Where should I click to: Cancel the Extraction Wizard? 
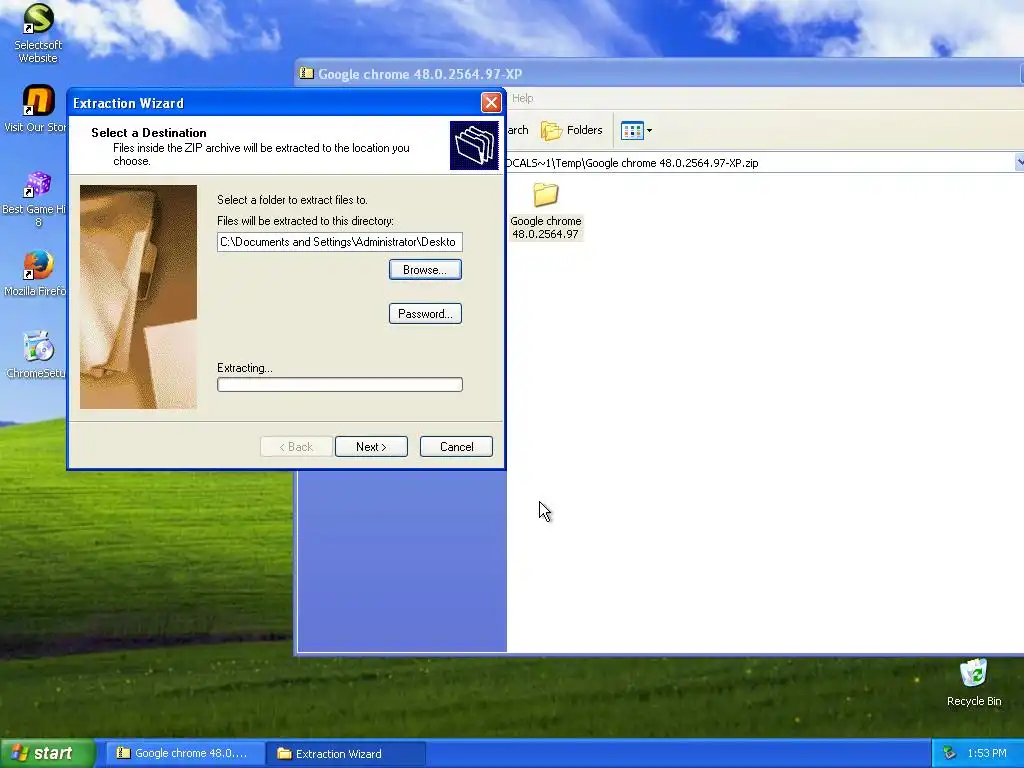click(x=456, y=447)
